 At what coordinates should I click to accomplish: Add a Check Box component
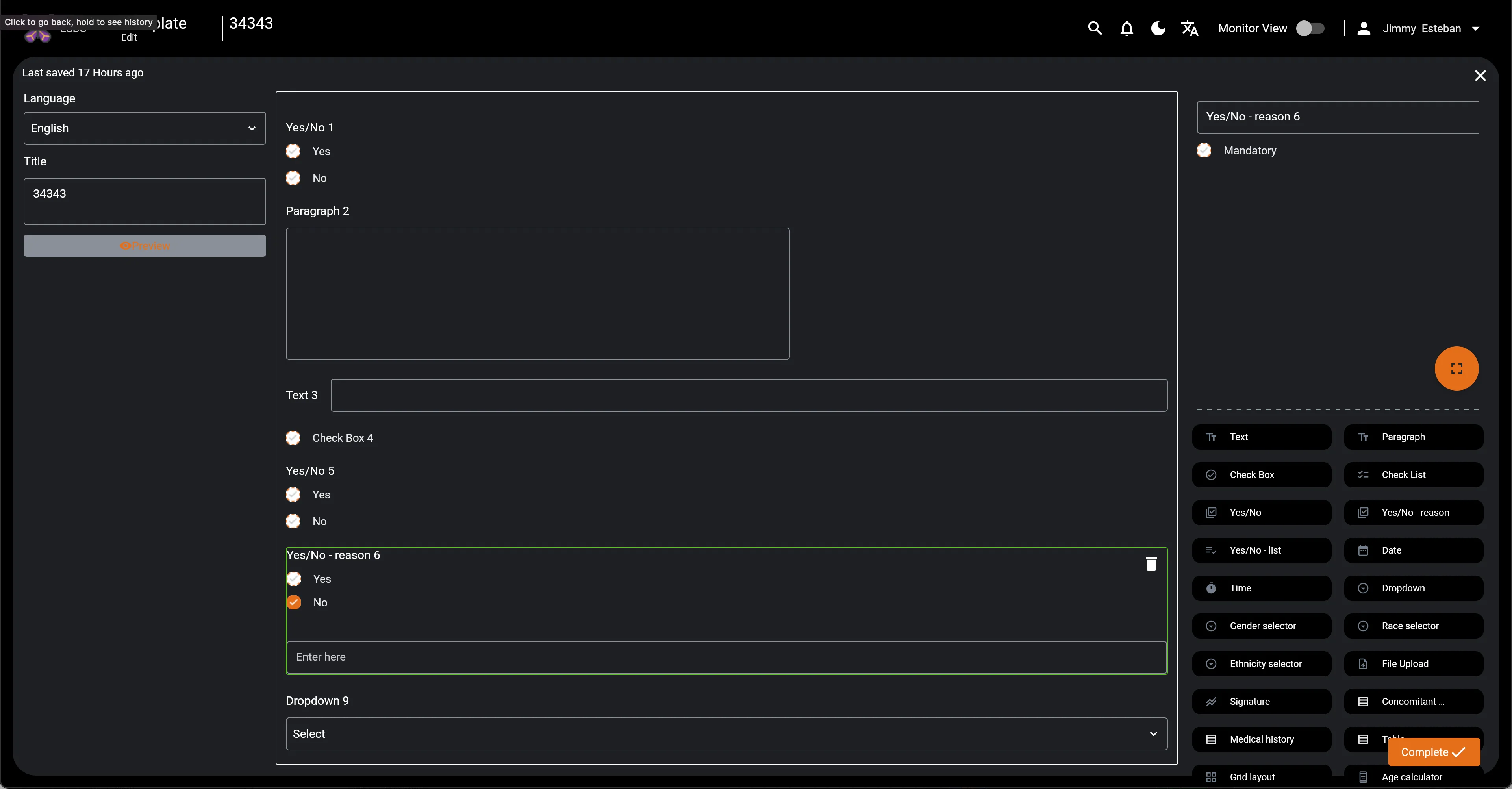[1261, 475]
